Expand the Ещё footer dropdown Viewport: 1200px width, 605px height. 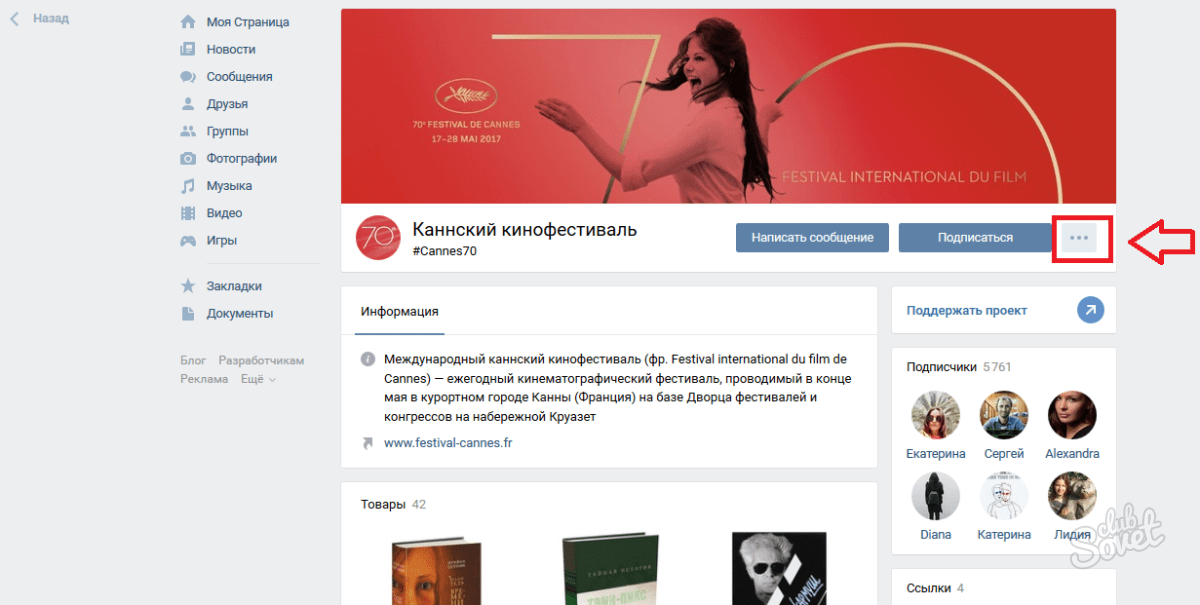pyautogui.click(x=258, y=379)
